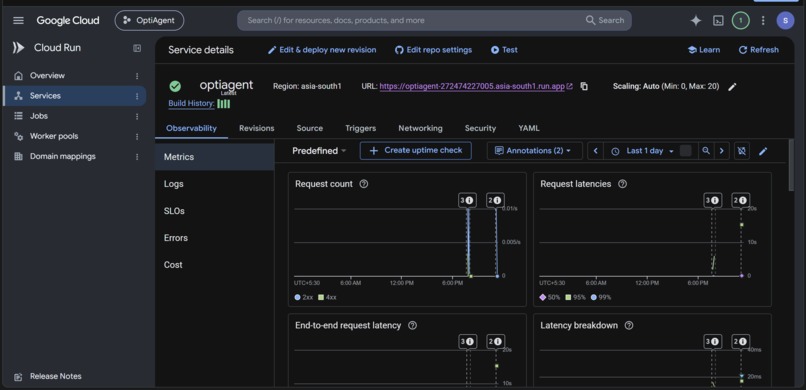The width and height of the screenshot is (806, 390).
Task: Switch to the Observability tab
Action: pos(191,128)
